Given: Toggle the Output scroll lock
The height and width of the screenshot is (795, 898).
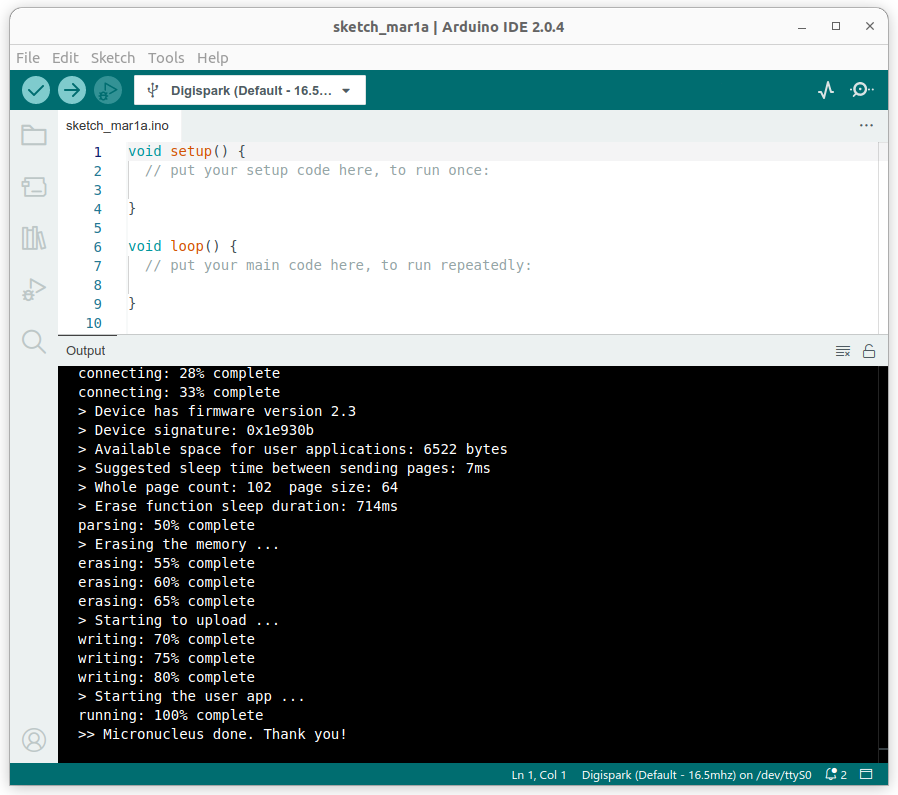Looking at the screenshot, I should [869, 351].
